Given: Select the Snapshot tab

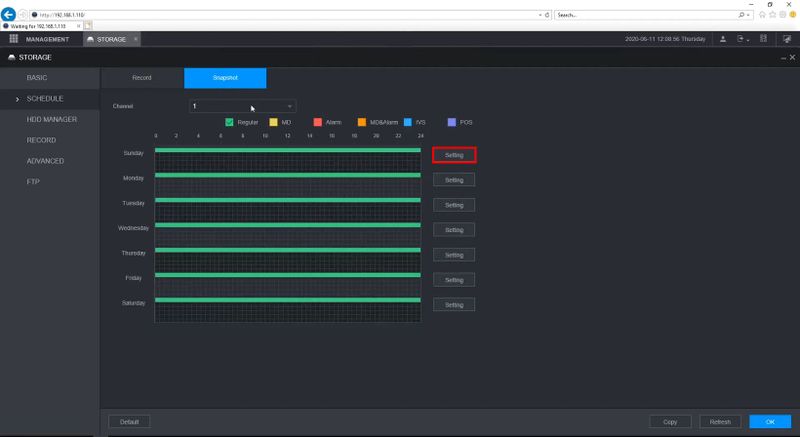Looking at the screenshot, I should click(225, 78).
